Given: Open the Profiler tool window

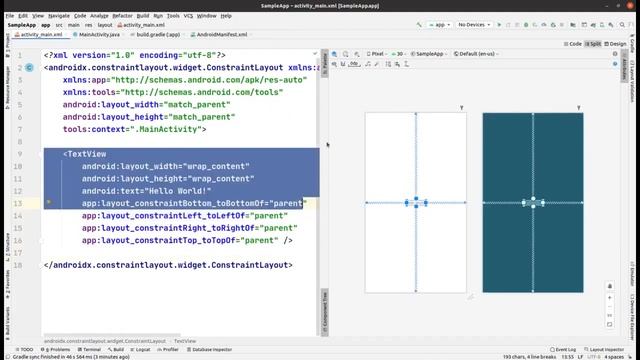Looking at the screenshot, I should pos(168,349).
